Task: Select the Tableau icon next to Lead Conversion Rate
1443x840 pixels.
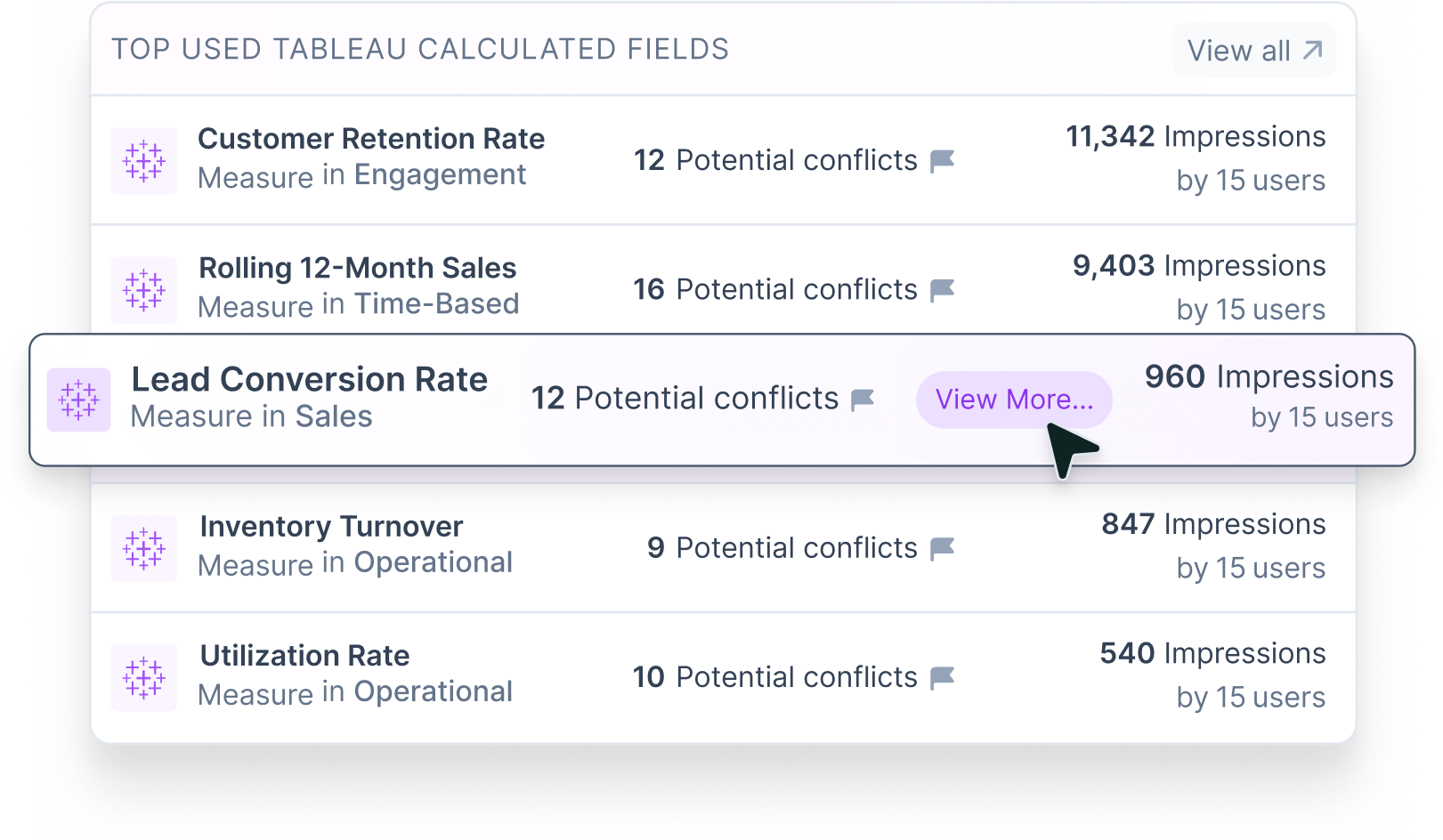Action: click(x=78, y=400)
